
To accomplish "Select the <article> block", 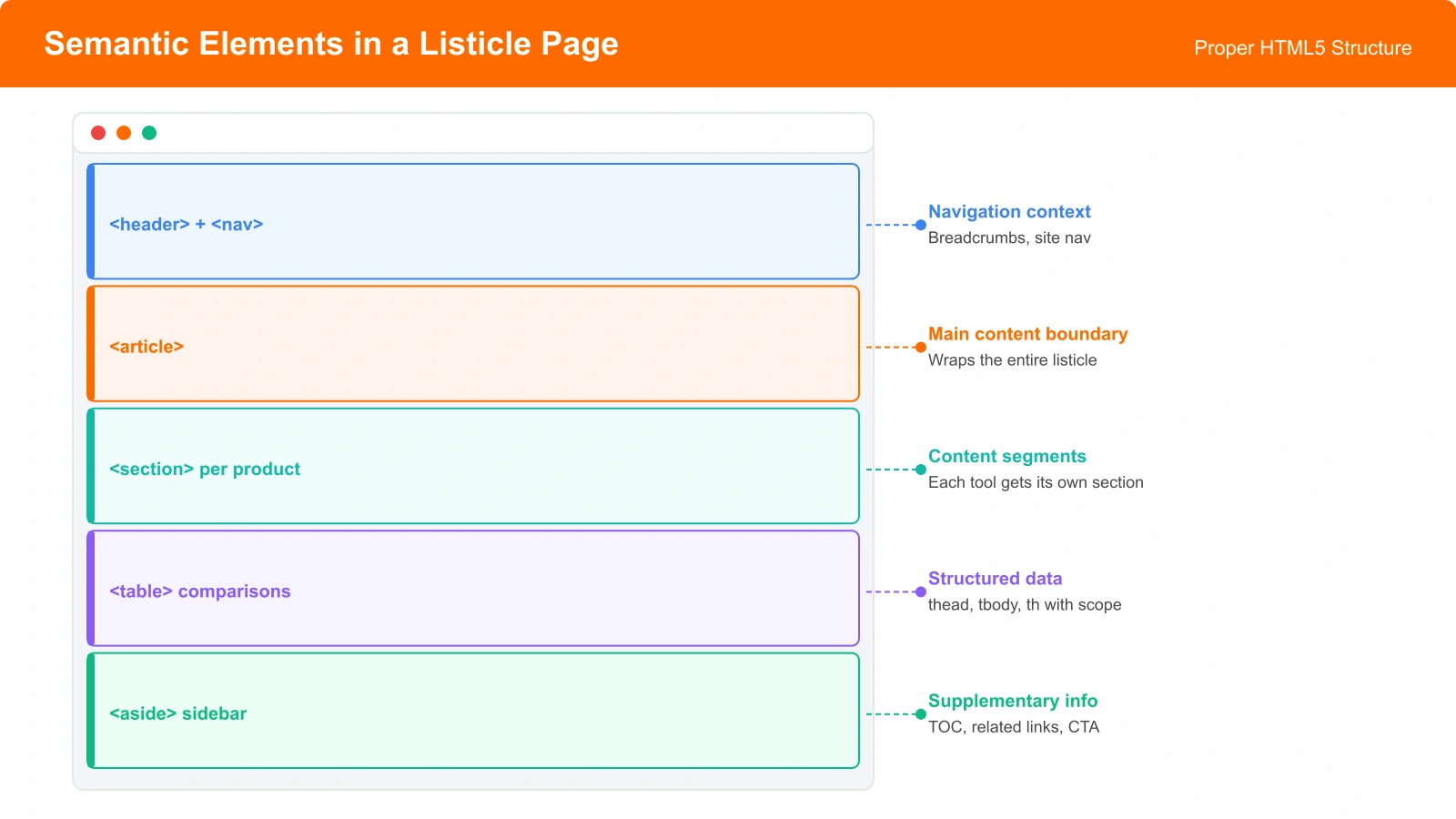I will pos(473,344).
